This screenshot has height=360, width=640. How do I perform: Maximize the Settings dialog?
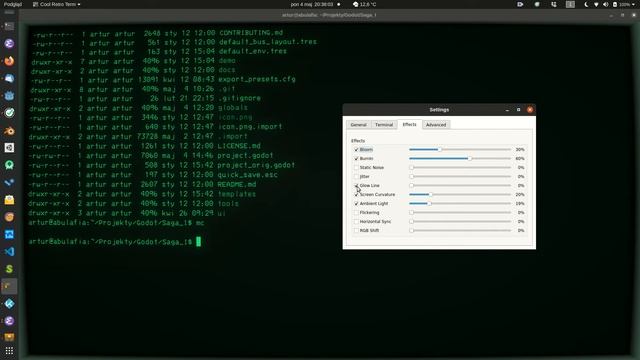point(518,110)
